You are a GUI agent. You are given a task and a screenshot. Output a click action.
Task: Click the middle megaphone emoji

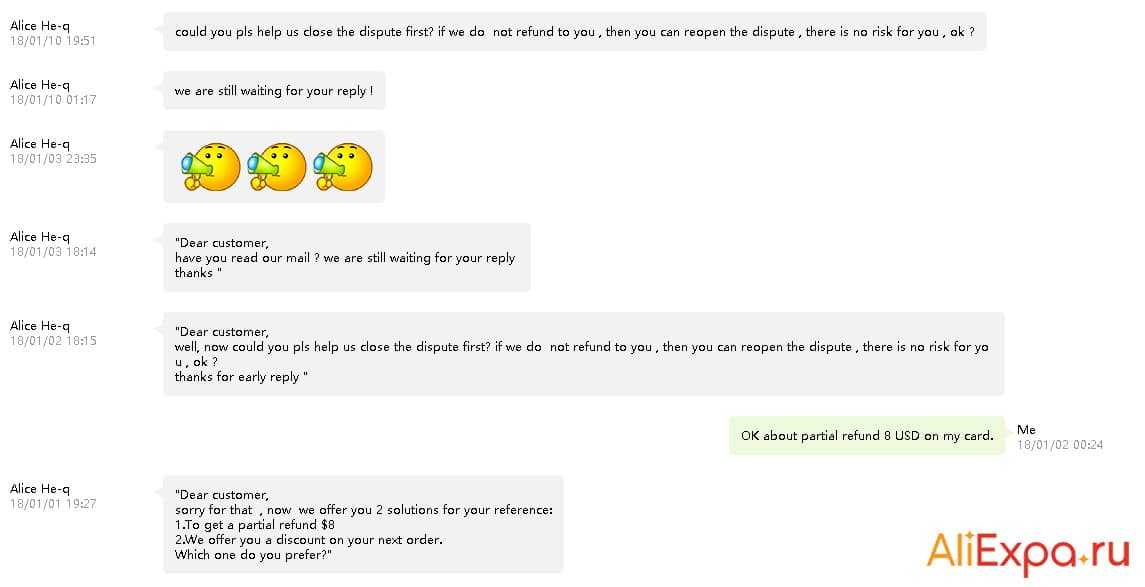277,167
